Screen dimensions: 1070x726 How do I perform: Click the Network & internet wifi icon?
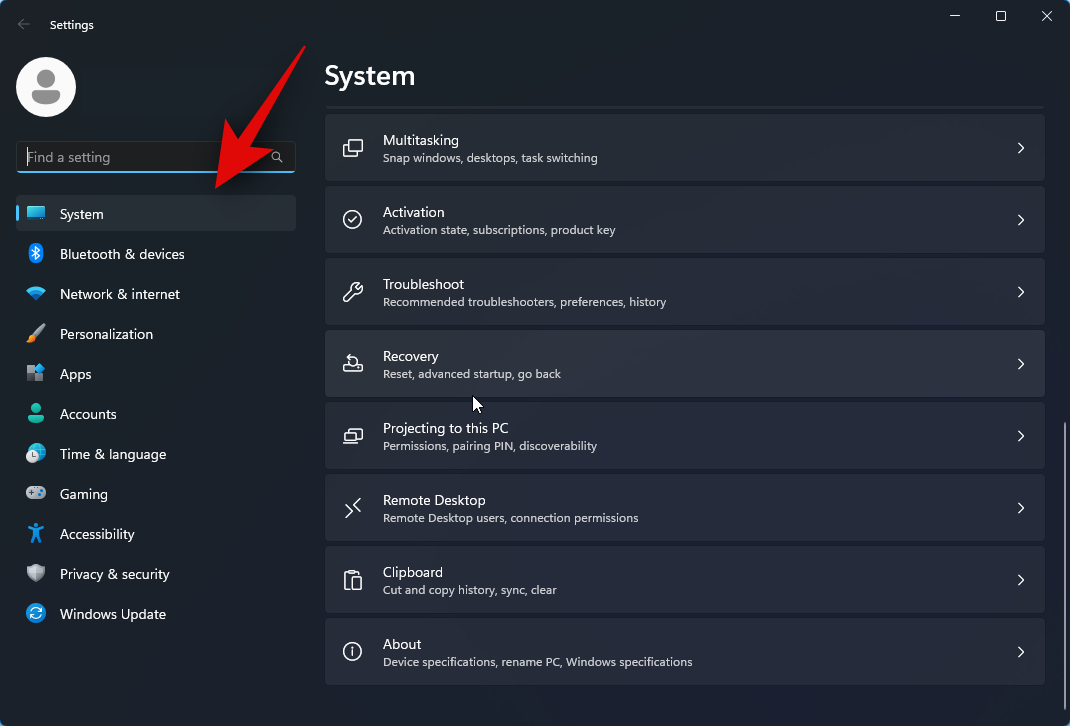[36, 294]
